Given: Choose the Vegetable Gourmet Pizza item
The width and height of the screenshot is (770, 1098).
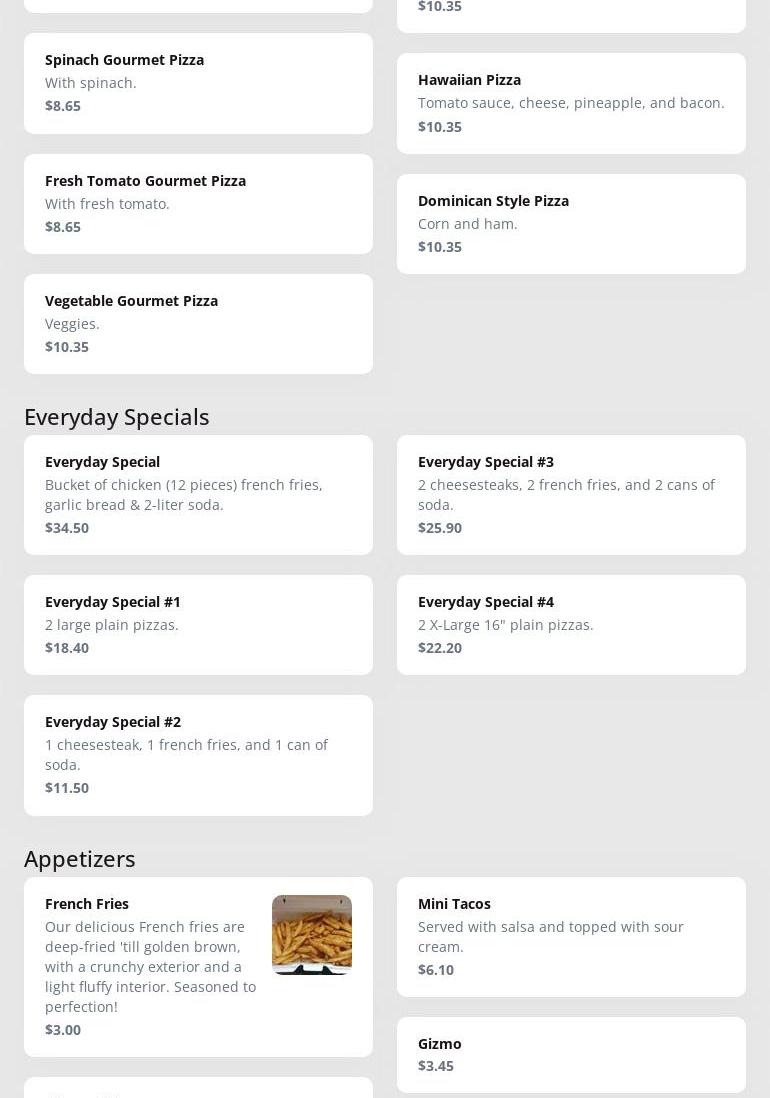Looking at the screenshot, I should 198,323.
